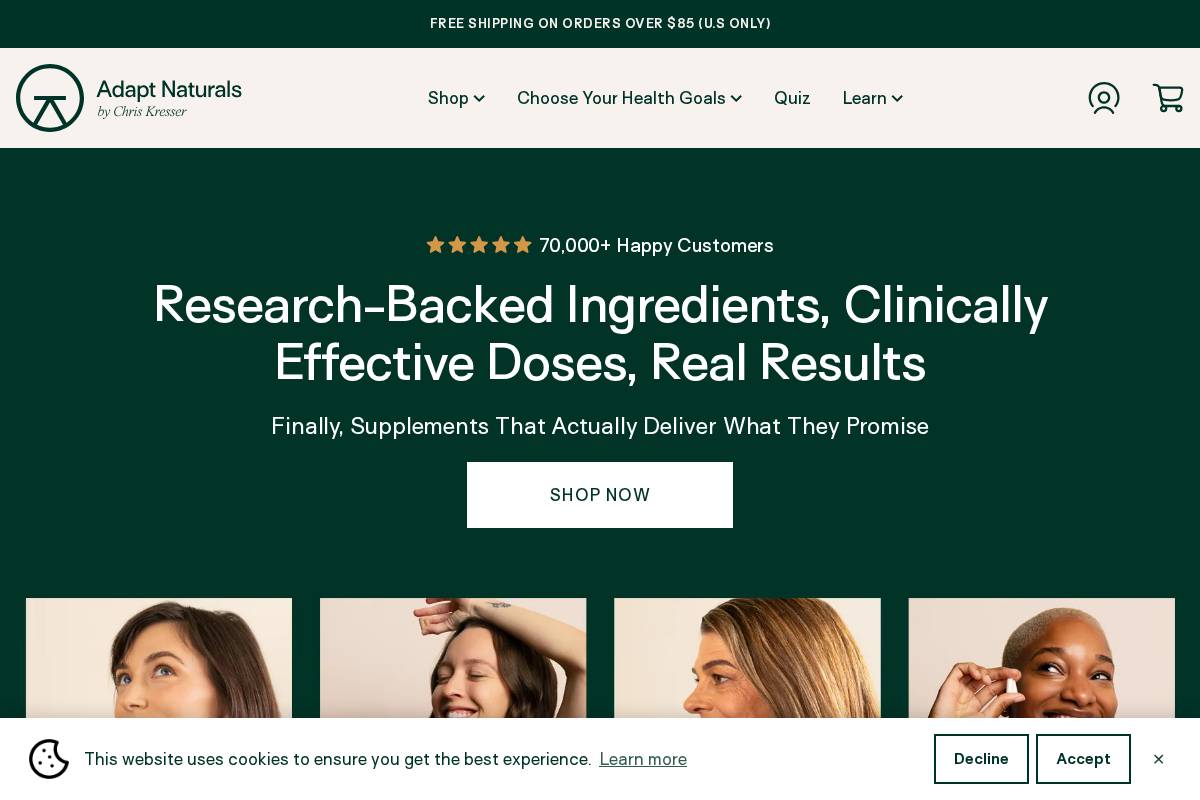This screenshot has height=800, width=1200.
Task: Select photo of woman with raised arm
Action: [453, 658]
